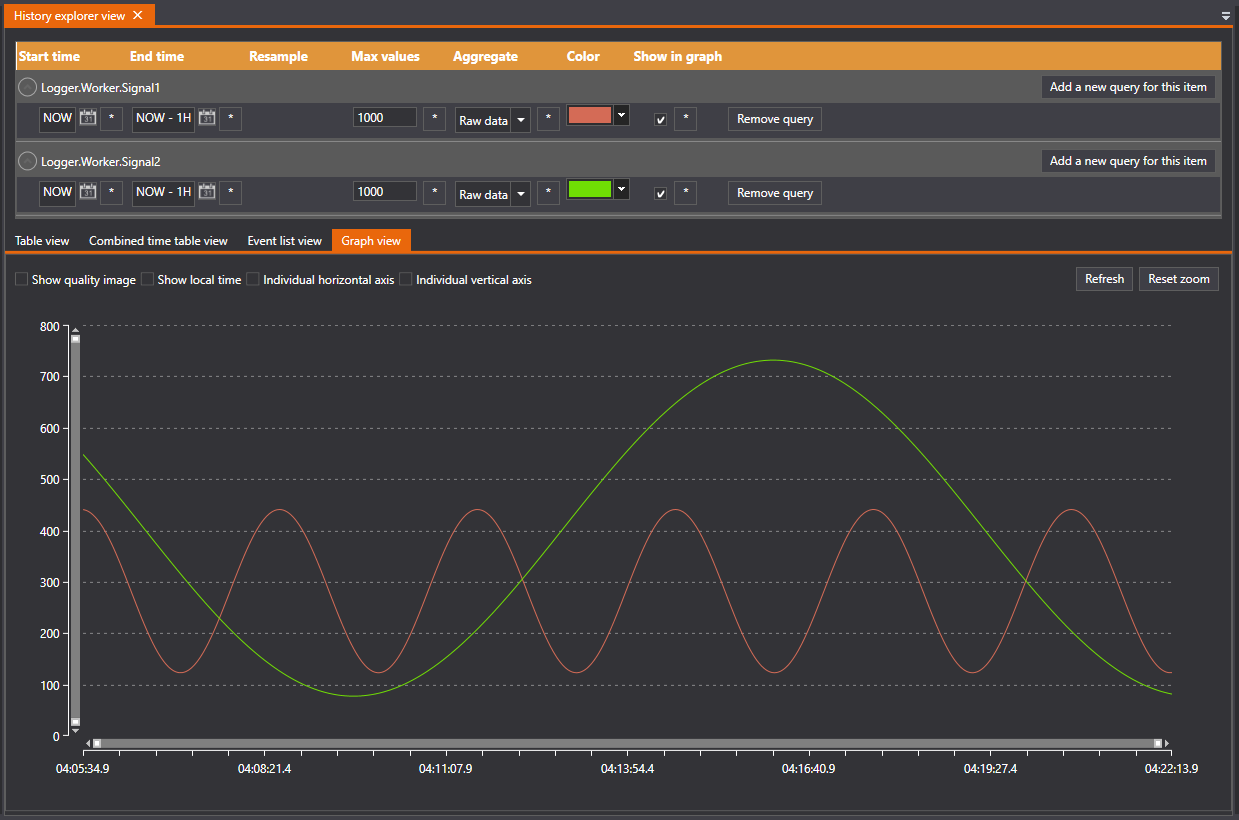1239x820 pixels.
Task: Remove query for Signal2
Action: pyautogui.click(x=774, y=193)
